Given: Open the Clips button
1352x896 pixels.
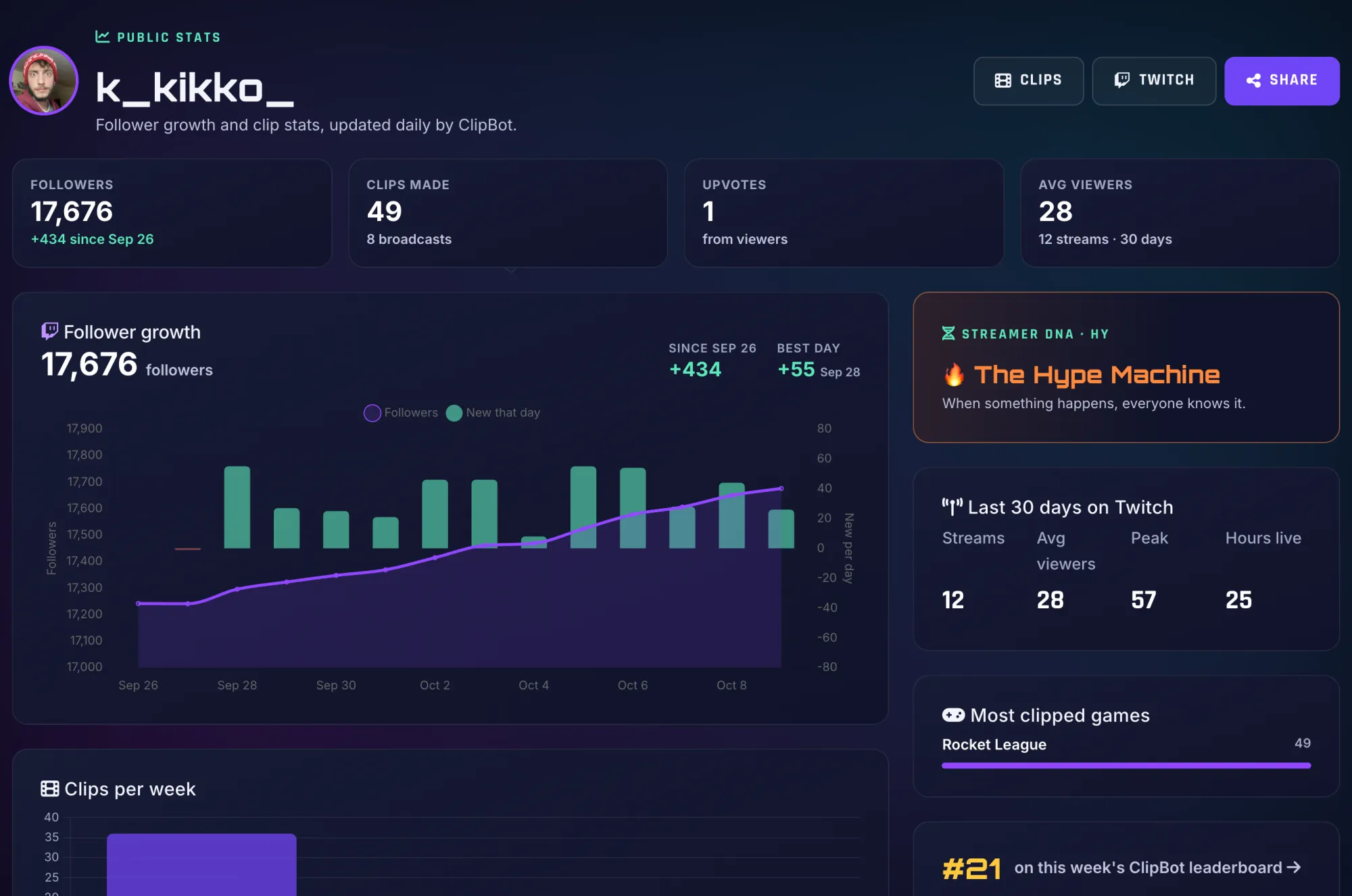Looking at the screenshot, I should 1028,80.
